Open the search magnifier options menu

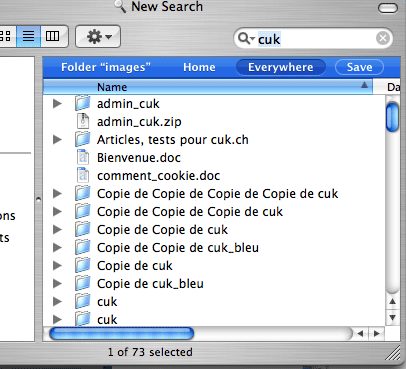point(247,38)
